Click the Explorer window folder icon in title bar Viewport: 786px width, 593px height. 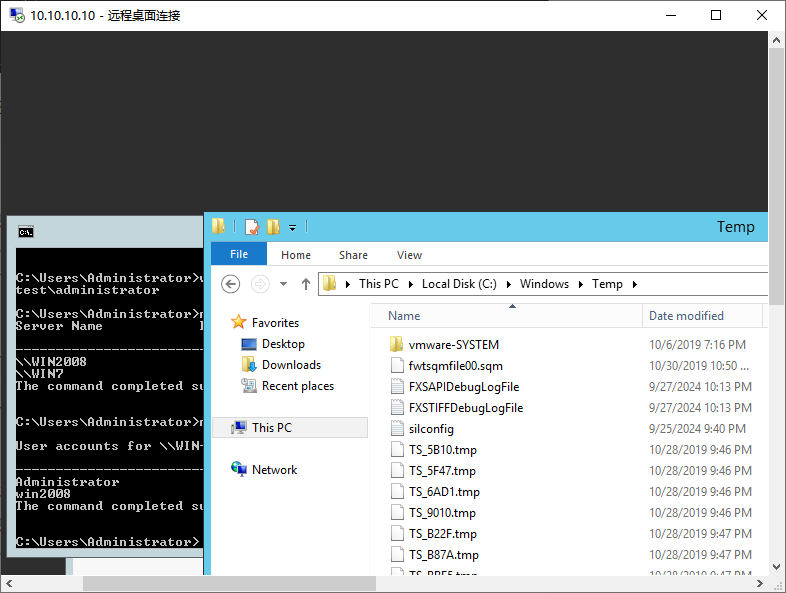[x=219, y=226]
